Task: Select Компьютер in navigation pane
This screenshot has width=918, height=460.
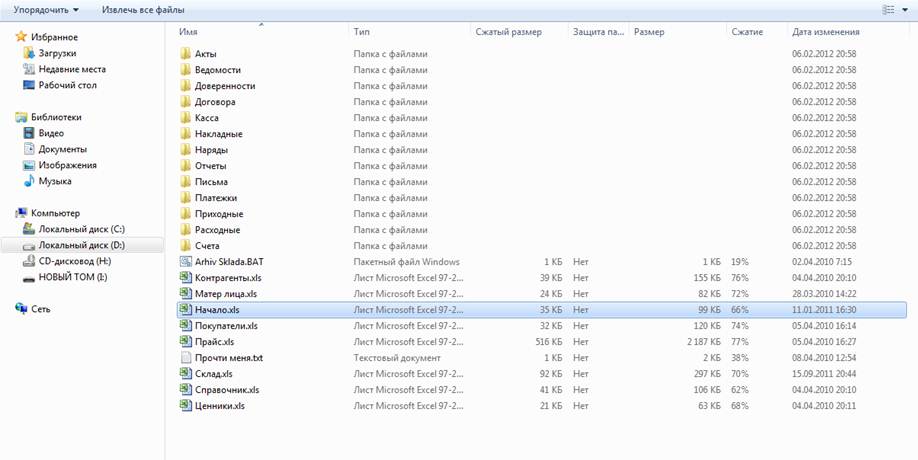Action: (x=55, y=213)
